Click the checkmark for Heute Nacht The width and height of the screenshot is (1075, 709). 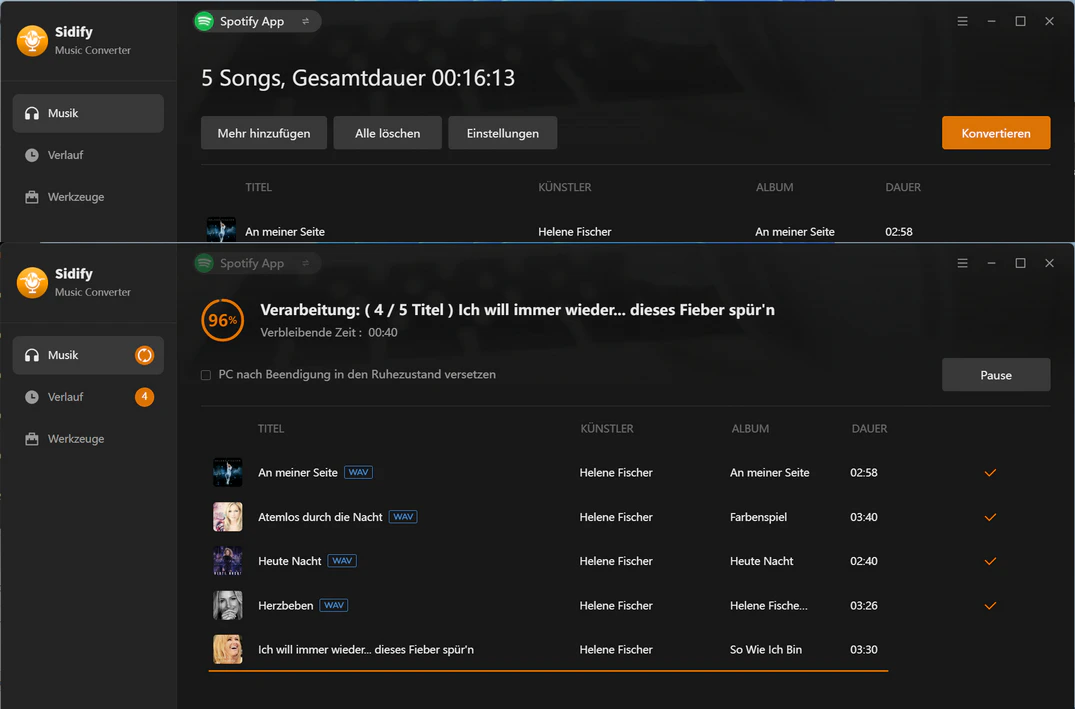click(x=990, y=561)
